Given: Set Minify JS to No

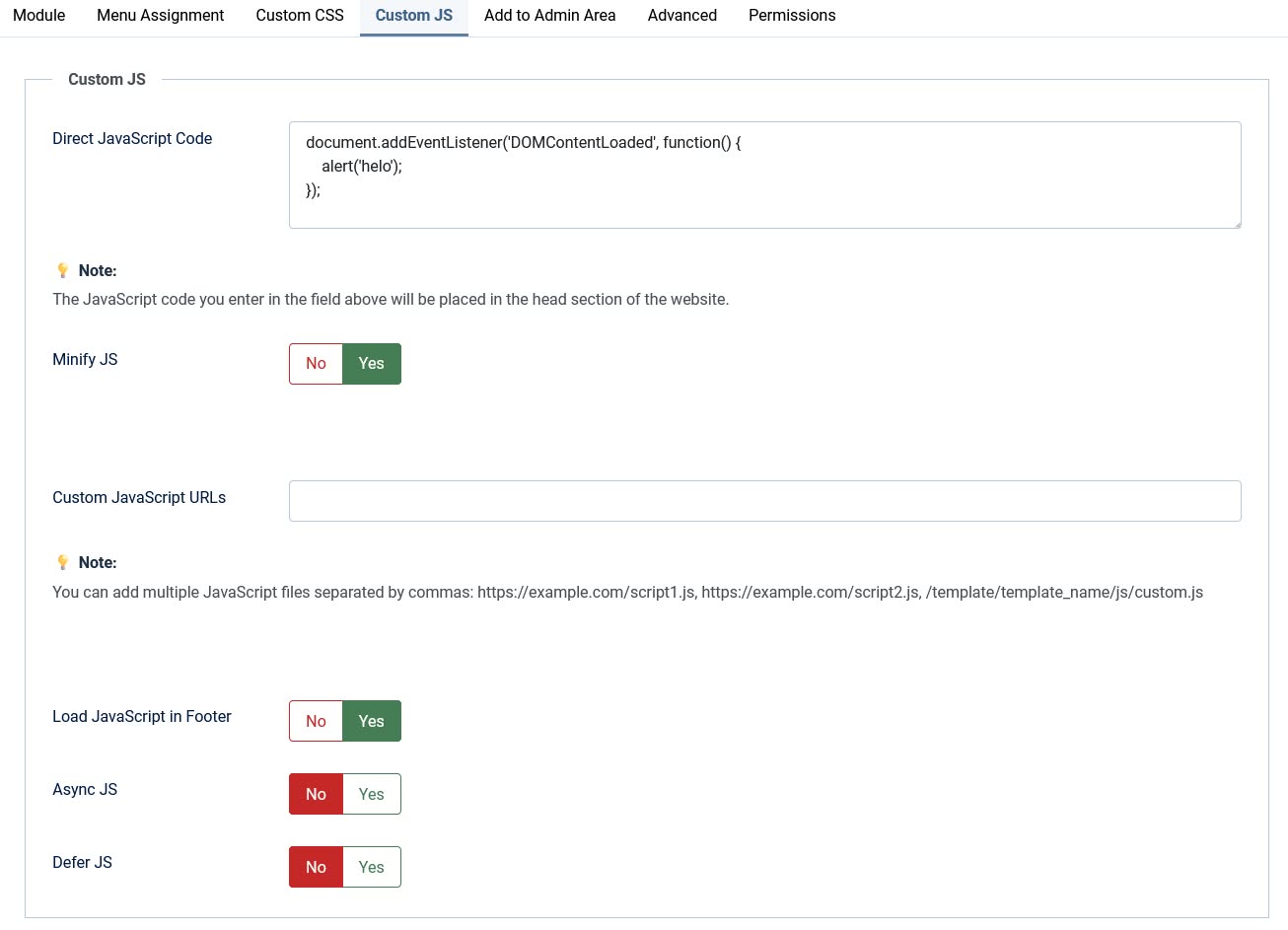Looking at the screenshot, I should click(316, 364).
